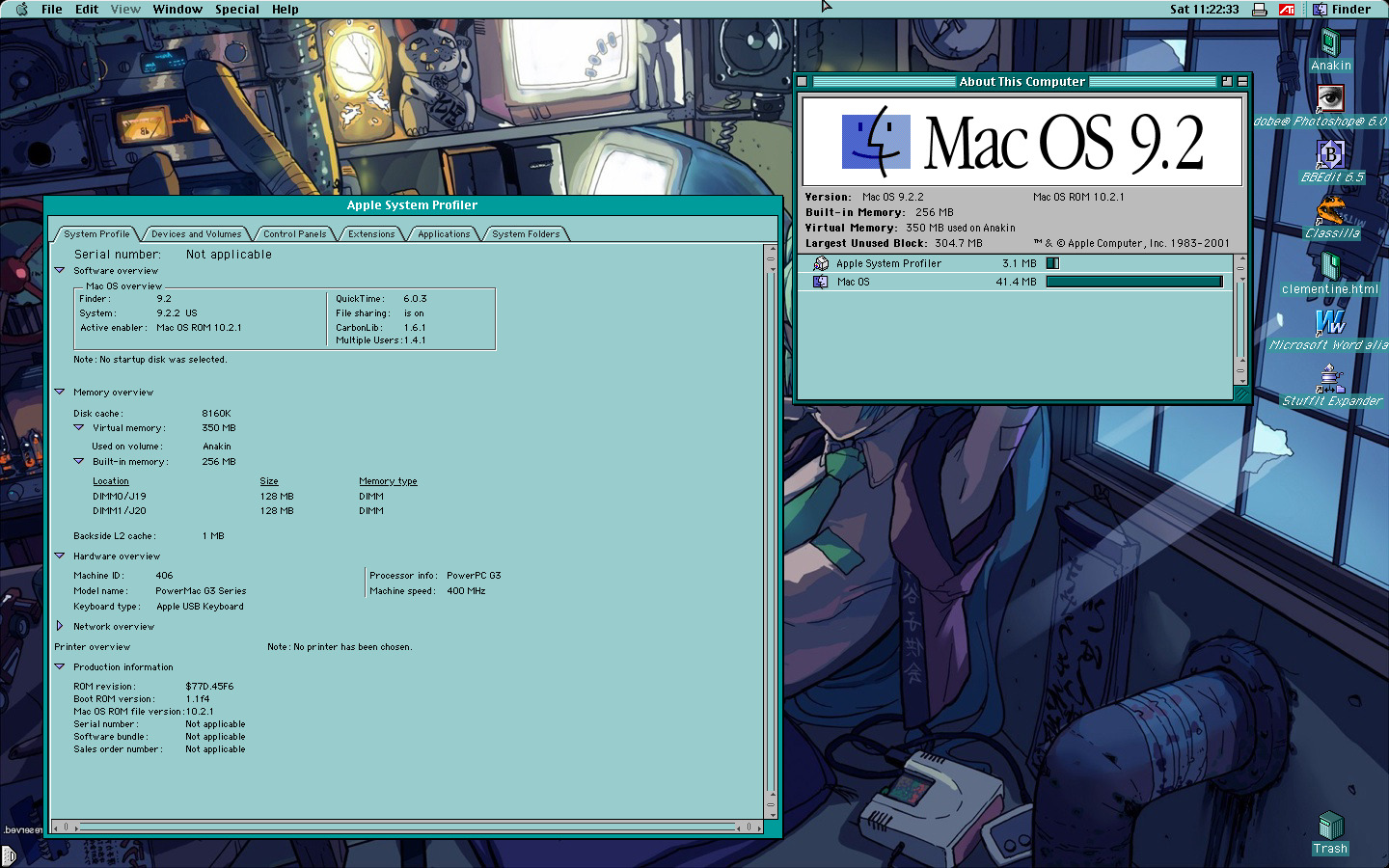Click the Apple menu icon
The image size is (1389, 868).
(x=21, y=10)
